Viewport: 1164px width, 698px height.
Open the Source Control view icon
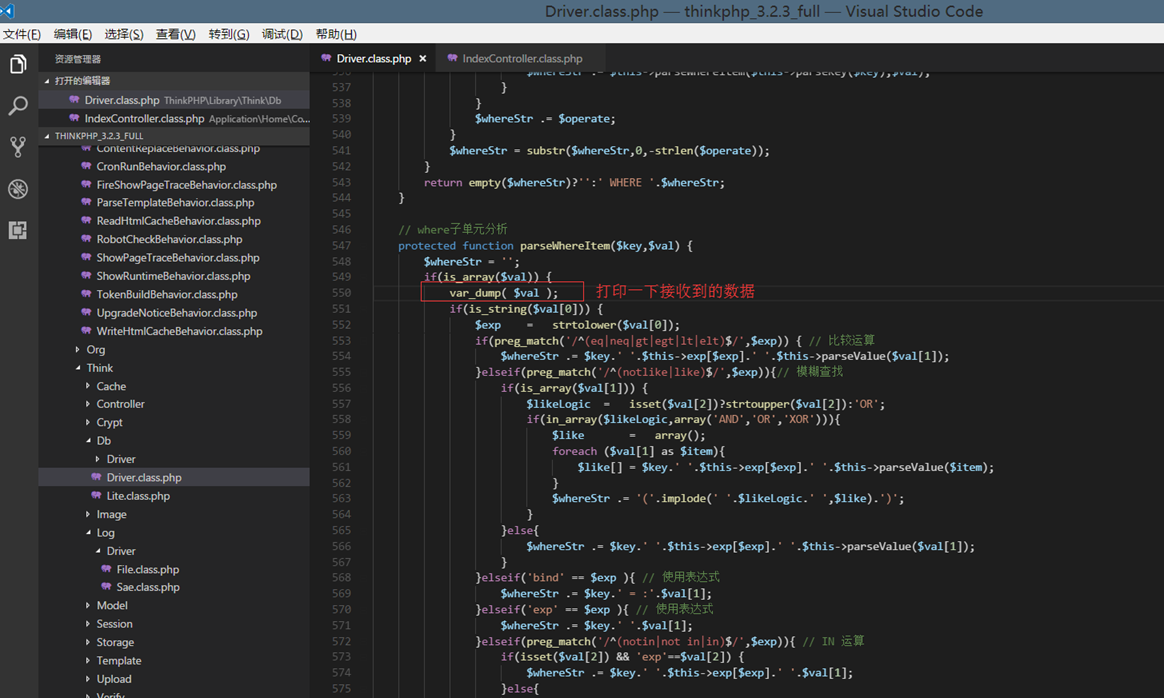[18, 147]
